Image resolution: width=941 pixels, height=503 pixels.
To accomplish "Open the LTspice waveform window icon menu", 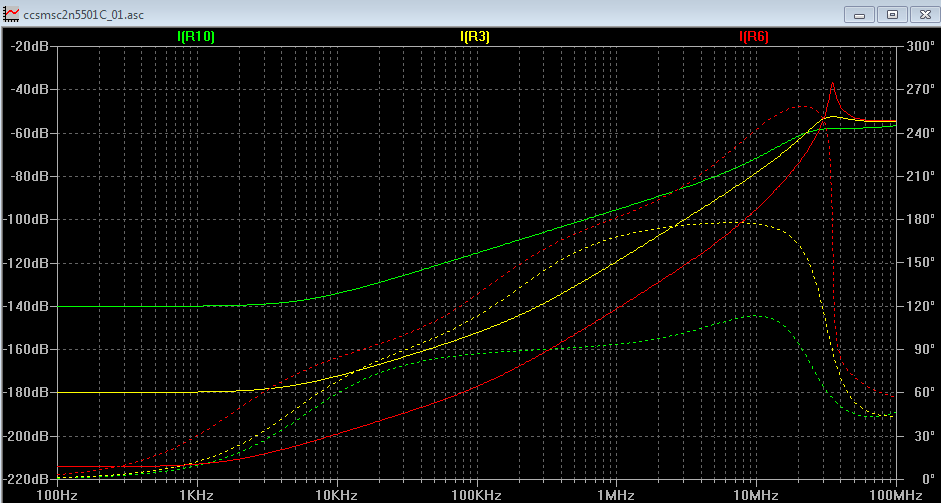I will pos(11,14).
